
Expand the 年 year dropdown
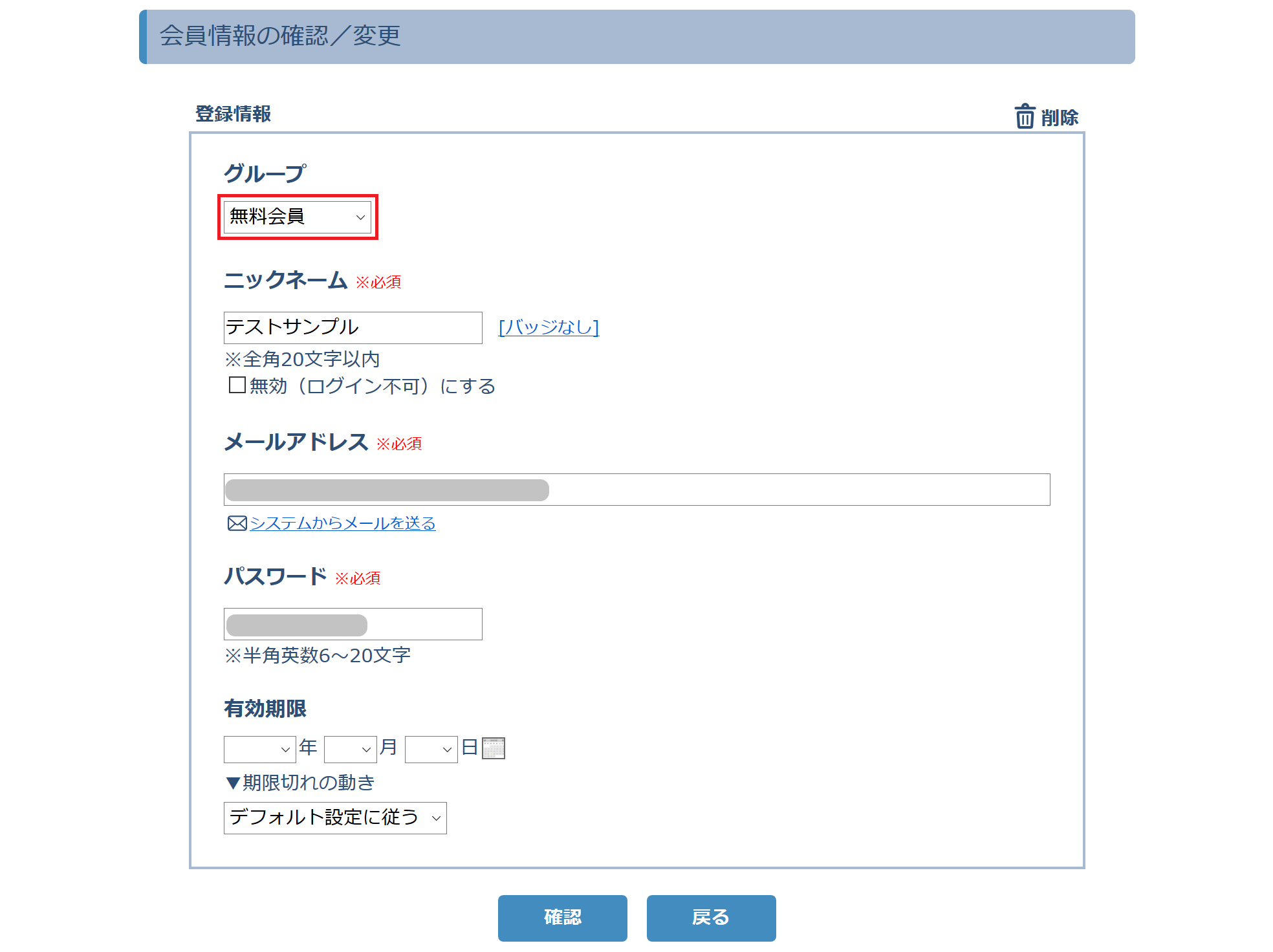pyautogui.click(x=259, y=749)
